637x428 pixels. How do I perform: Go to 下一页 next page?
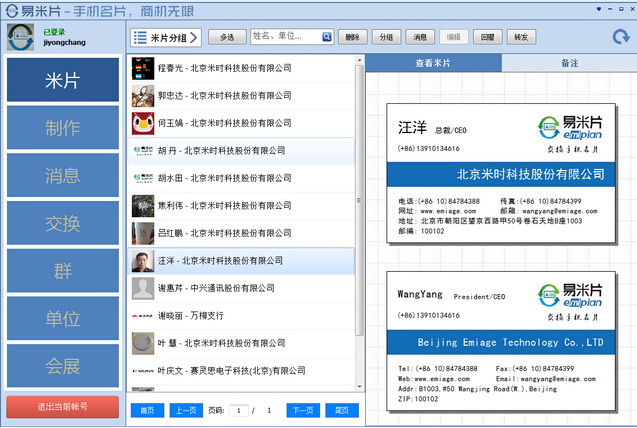[303, 411]
